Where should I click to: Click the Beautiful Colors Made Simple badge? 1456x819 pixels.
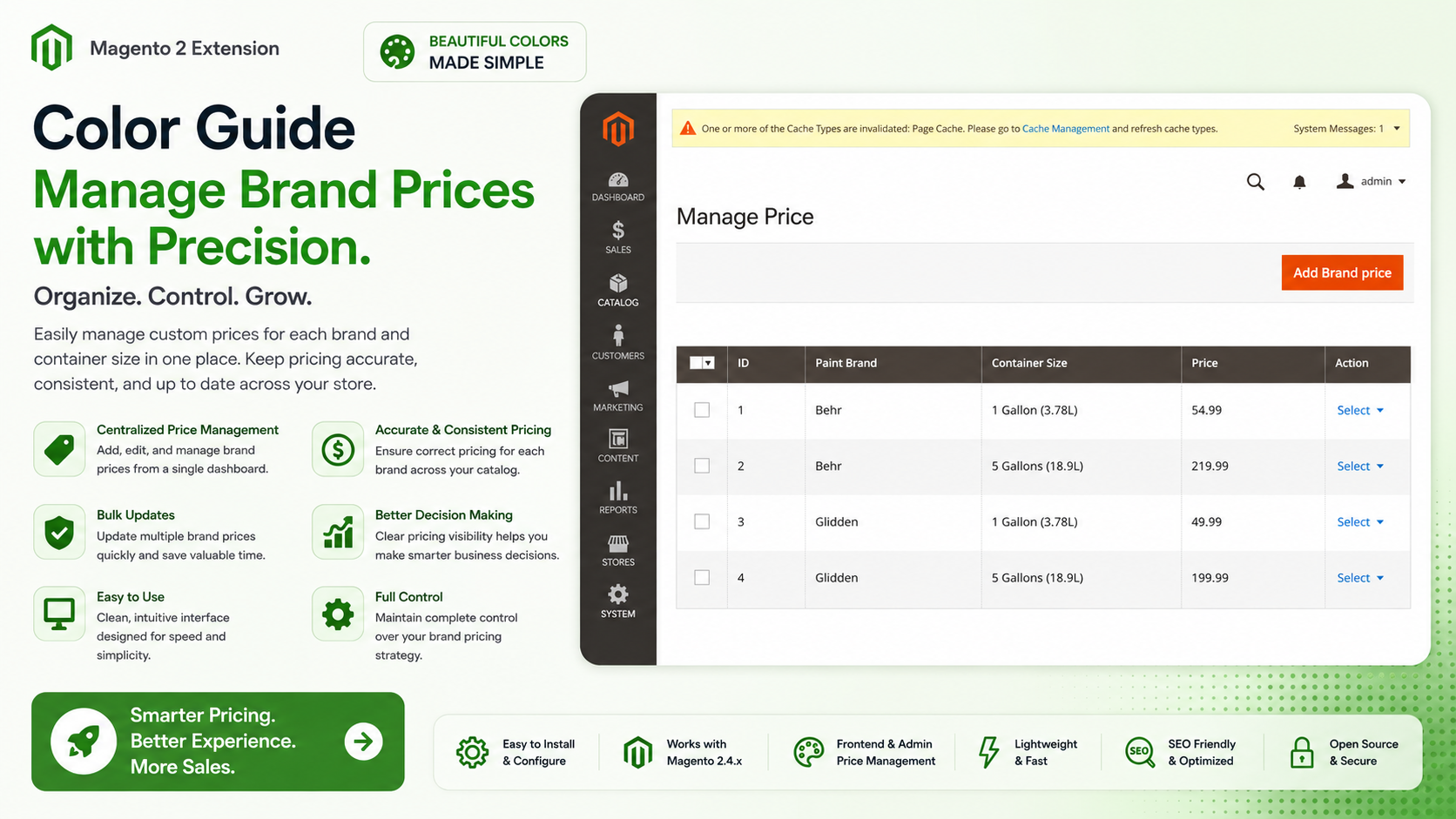tap(475, 52)
